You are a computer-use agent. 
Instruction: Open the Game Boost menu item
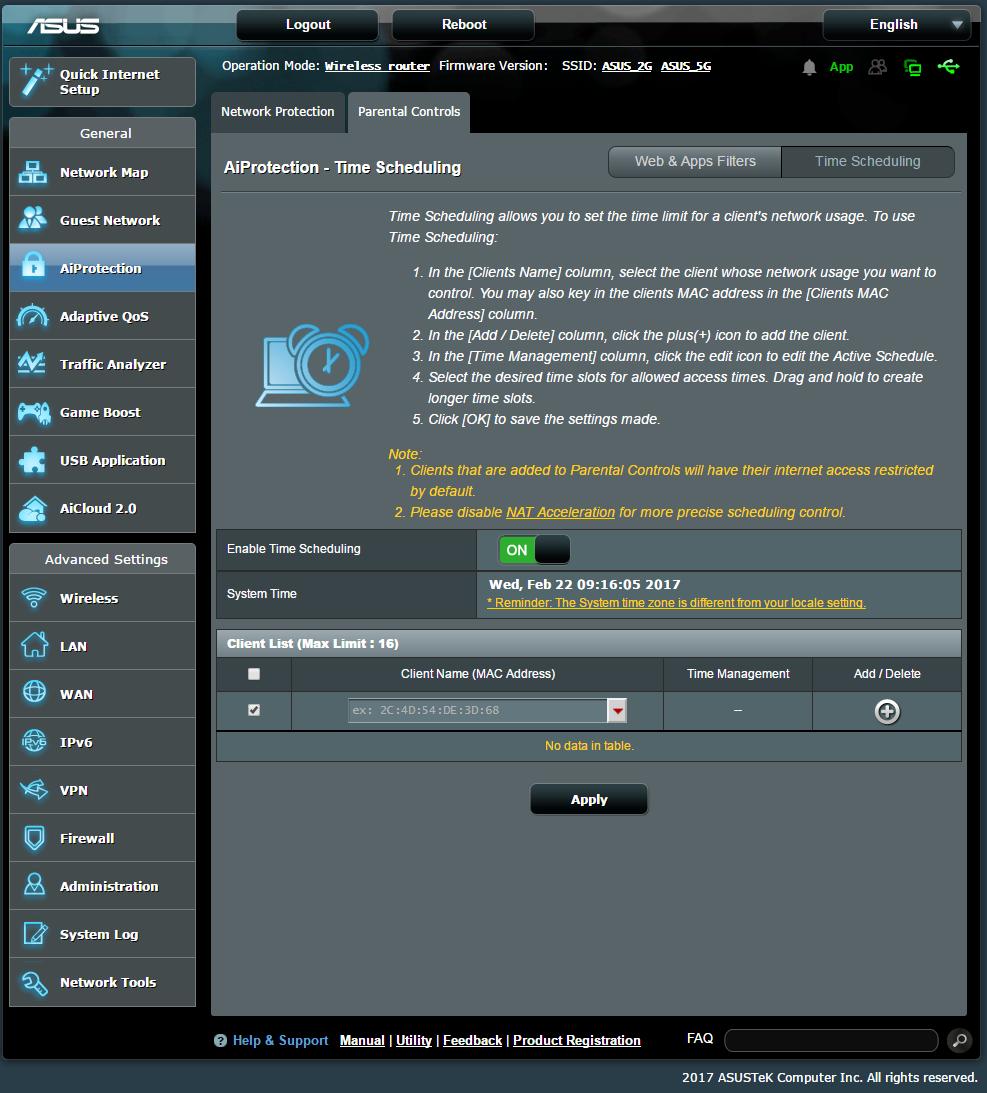point(102,412)
